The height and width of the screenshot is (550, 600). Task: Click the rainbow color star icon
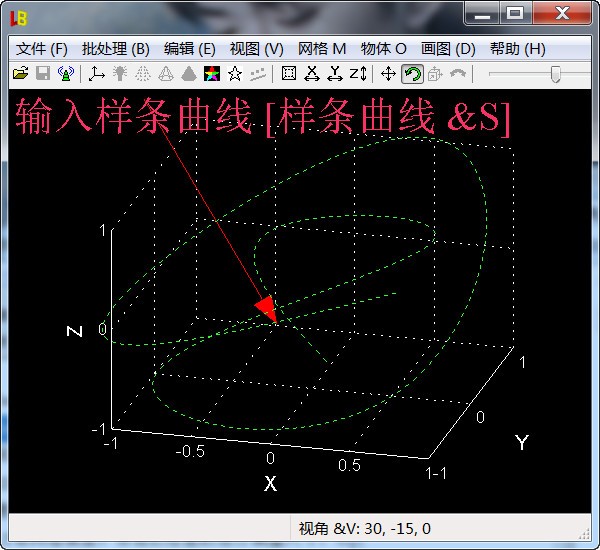click(211, 73)
